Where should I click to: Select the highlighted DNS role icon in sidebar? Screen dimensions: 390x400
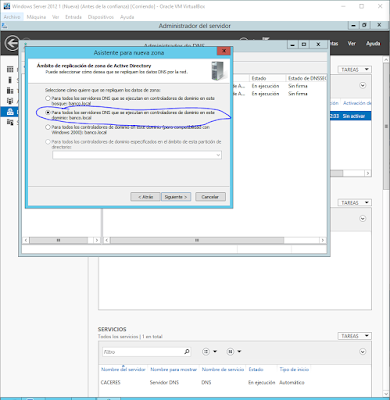point(10,112)
